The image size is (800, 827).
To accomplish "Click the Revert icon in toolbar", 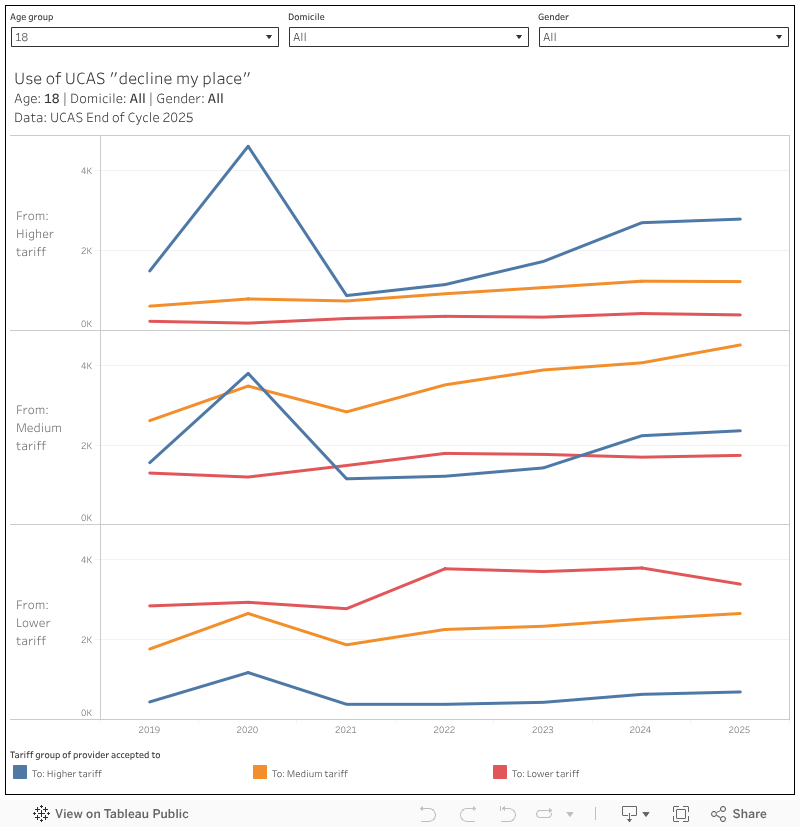I will click(x=505, y=814).
